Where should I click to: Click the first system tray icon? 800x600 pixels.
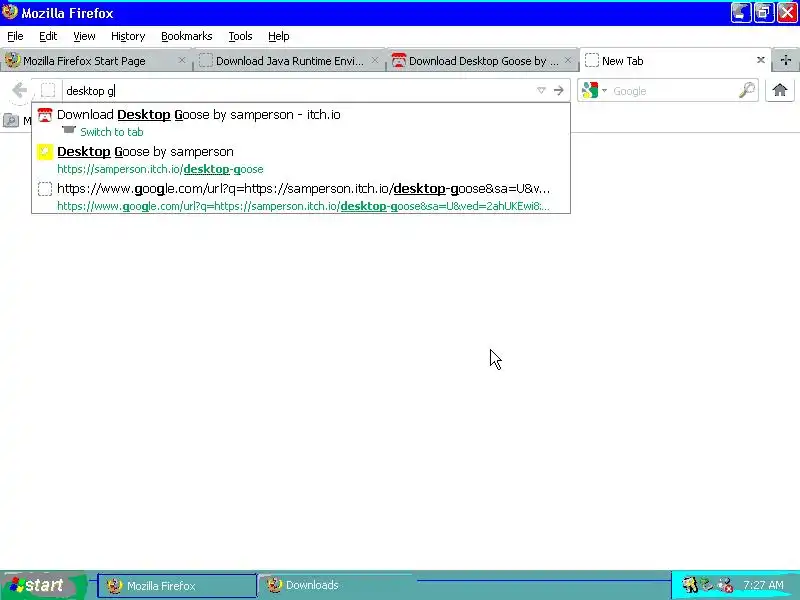coord(690,585)
